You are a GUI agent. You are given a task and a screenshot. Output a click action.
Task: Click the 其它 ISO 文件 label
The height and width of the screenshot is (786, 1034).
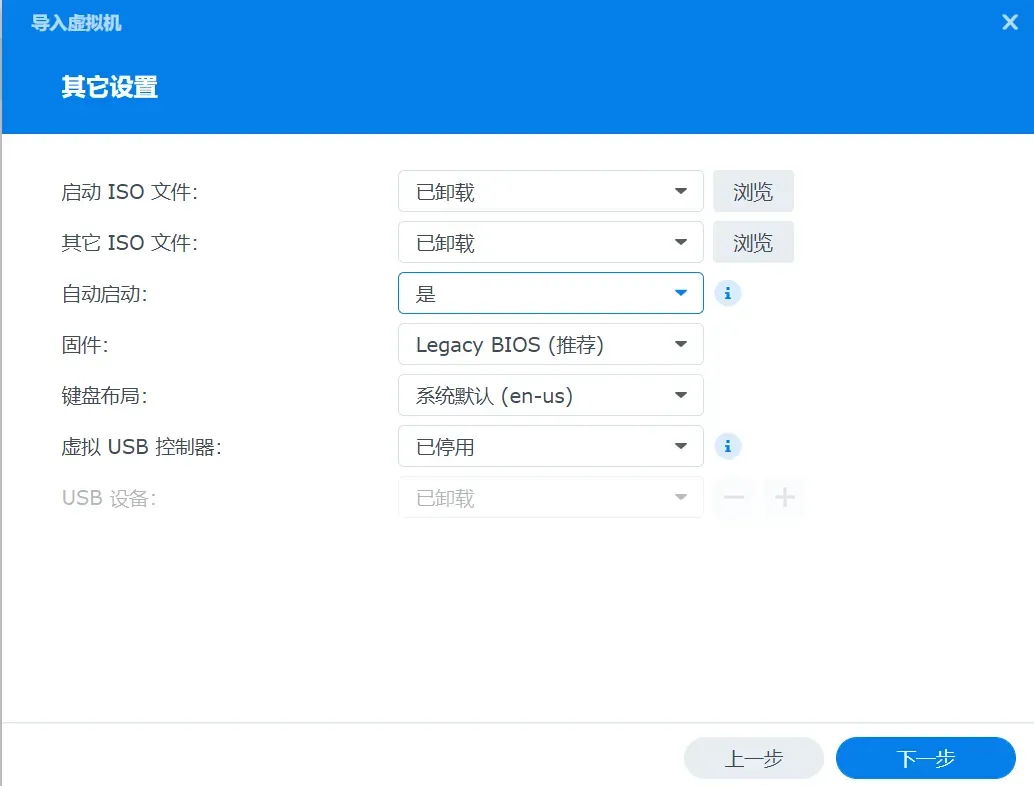(129, 243)
